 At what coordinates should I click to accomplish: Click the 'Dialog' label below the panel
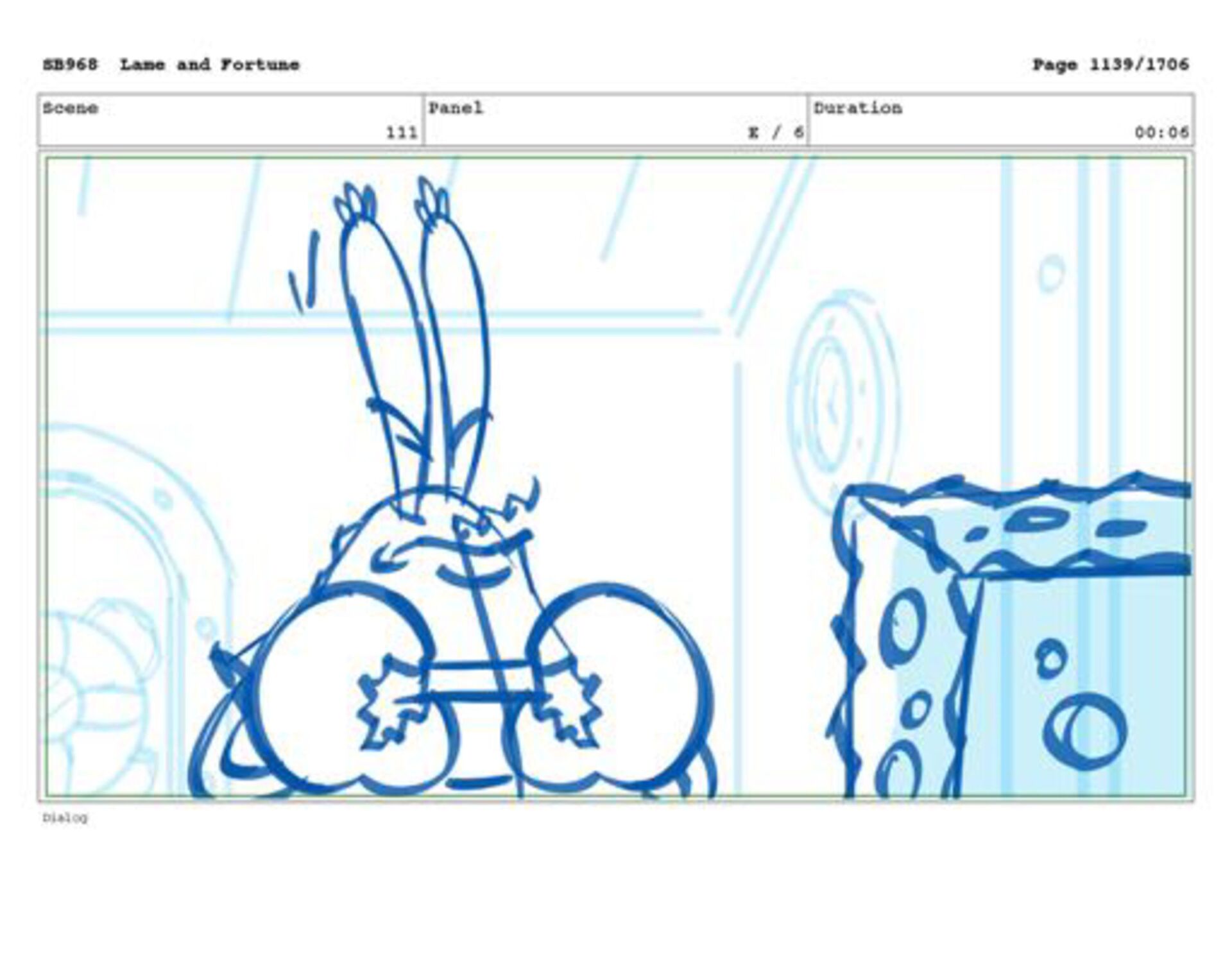[x=65, y=818]
